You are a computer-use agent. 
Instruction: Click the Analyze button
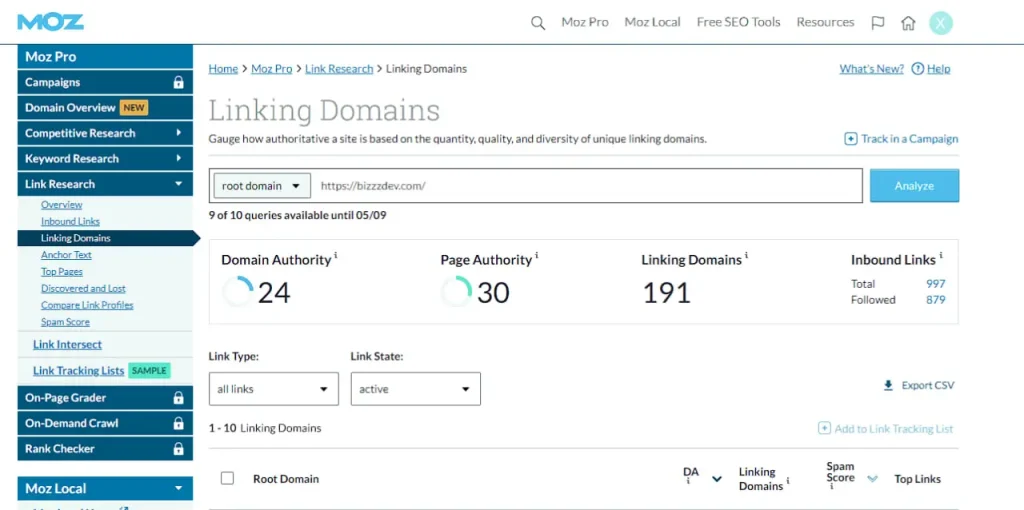pos(914,186)
